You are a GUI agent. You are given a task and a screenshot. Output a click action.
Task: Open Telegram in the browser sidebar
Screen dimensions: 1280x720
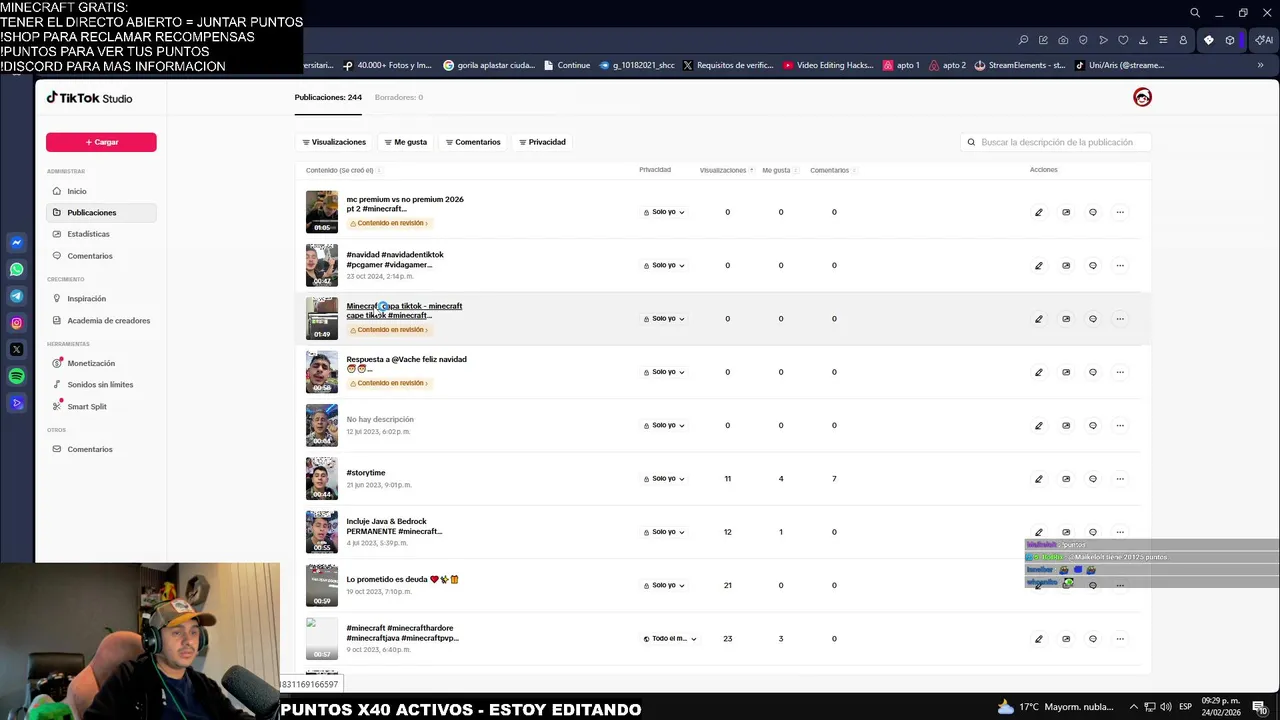[16, 296]
